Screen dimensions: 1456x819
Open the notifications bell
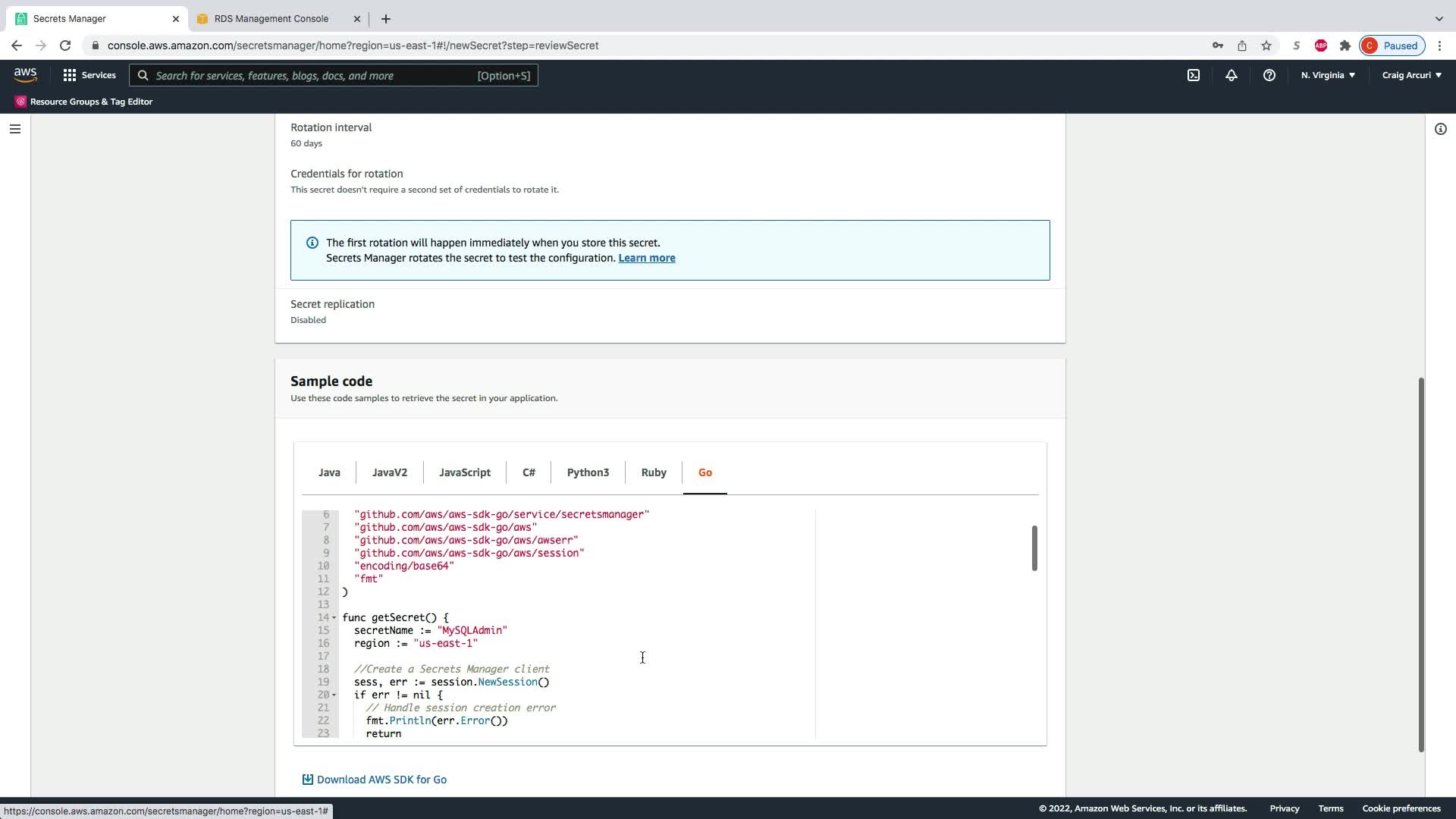tap(1232, 75)
